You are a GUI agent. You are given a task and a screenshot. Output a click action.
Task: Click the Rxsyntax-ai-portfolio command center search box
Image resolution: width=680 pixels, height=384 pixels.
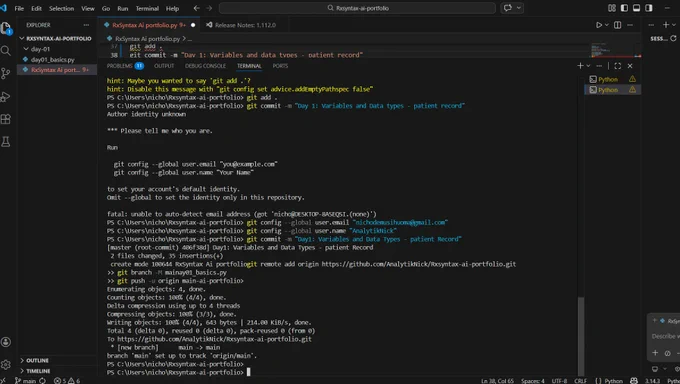point(357,8)
